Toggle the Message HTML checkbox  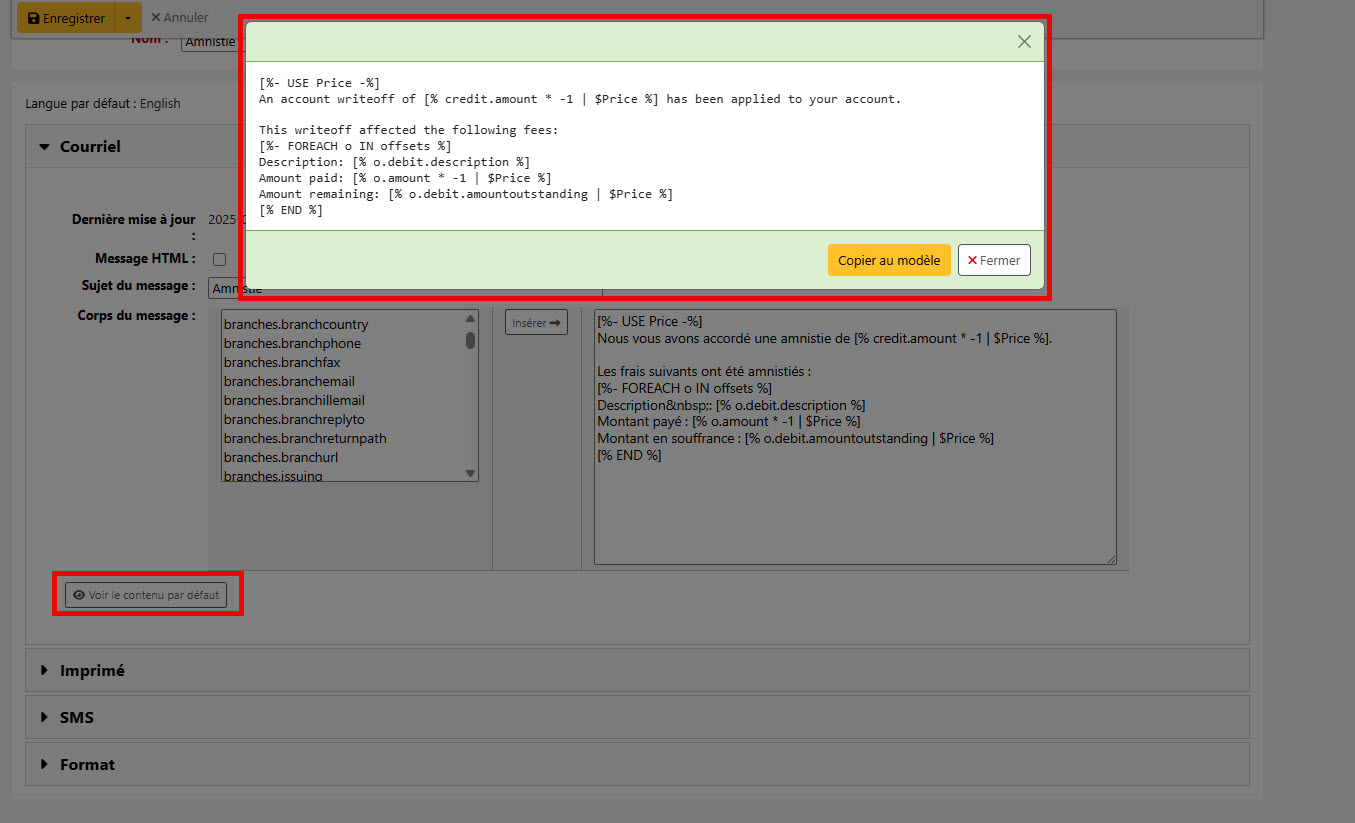pyautogui.click(x=219, y=259)
